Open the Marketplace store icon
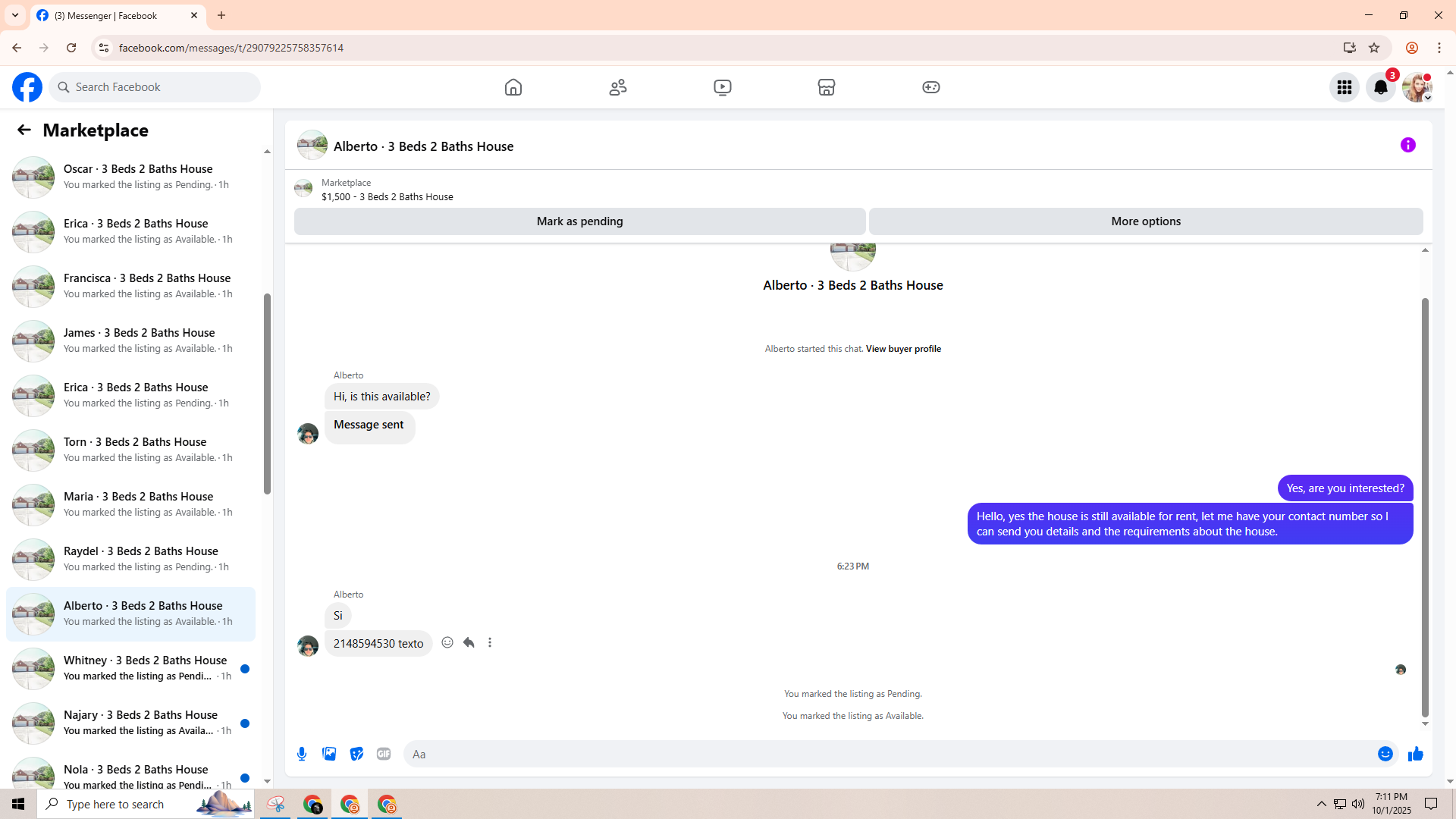The image size is (1456, 819). click(827, 87)
